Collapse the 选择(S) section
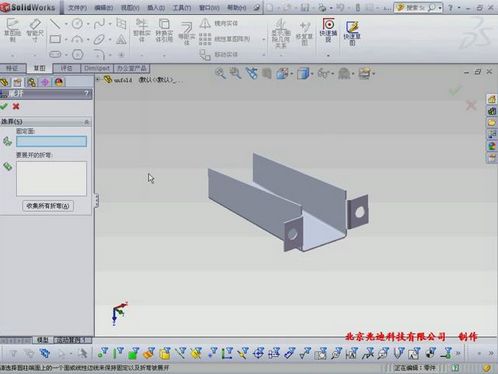498x374 pixels. pos(87,122)
